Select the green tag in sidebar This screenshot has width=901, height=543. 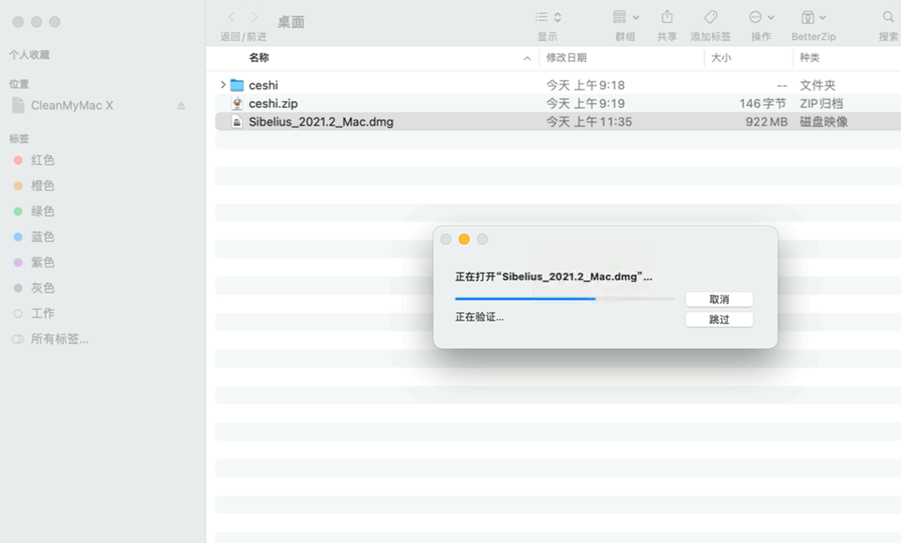coord(43,211)
